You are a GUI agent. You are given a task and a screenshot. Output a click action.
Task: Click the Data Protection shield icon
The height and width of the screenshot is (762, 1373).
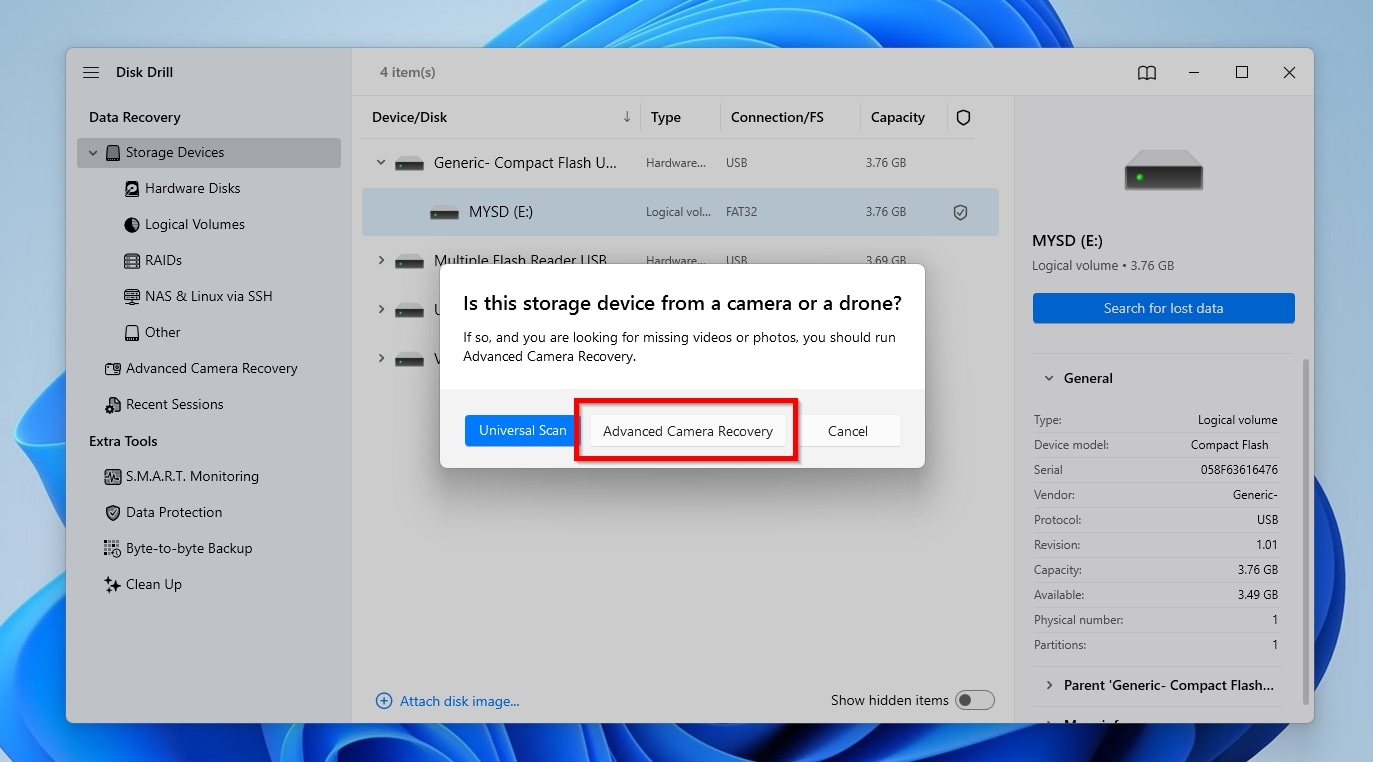click(x=113, y=512)
